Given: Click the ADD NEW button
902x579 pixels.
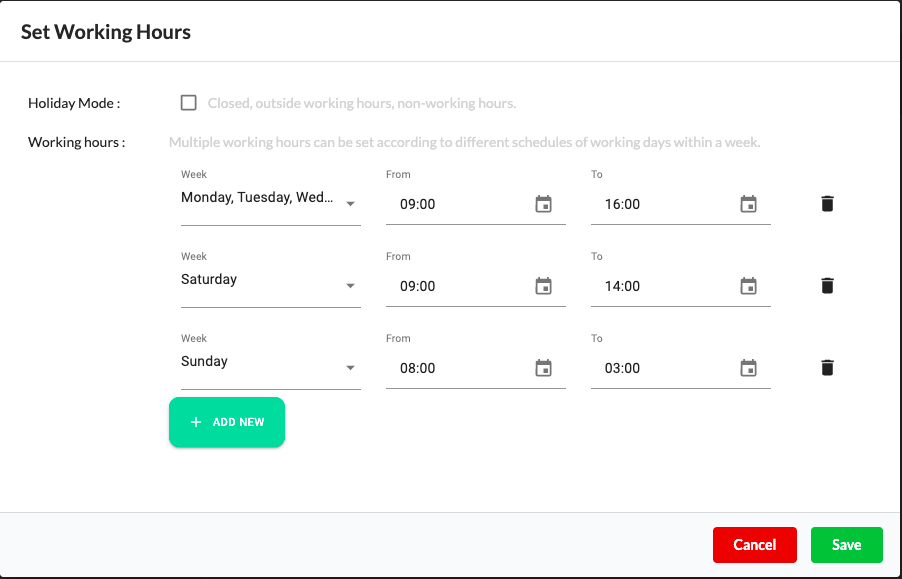Looking at the screenshot, I should pos(227,422).
